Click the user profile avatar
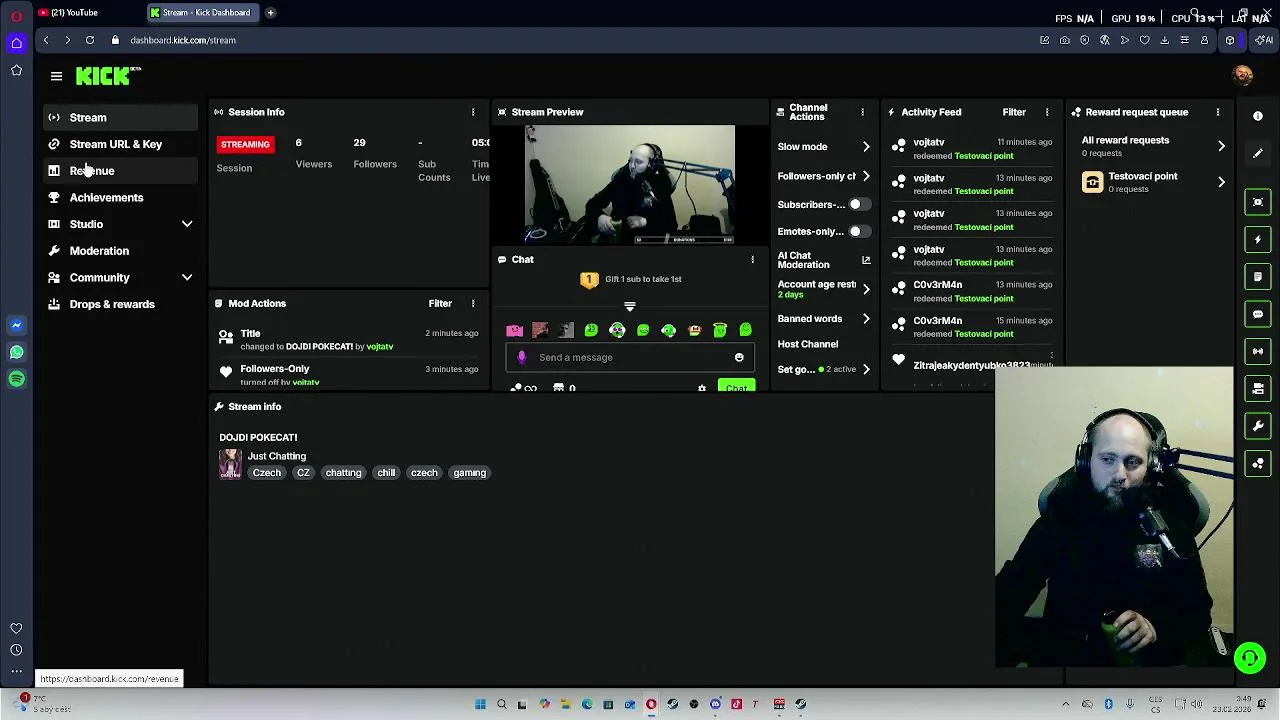This screenshot has width=1280, height=720. 1242,76
